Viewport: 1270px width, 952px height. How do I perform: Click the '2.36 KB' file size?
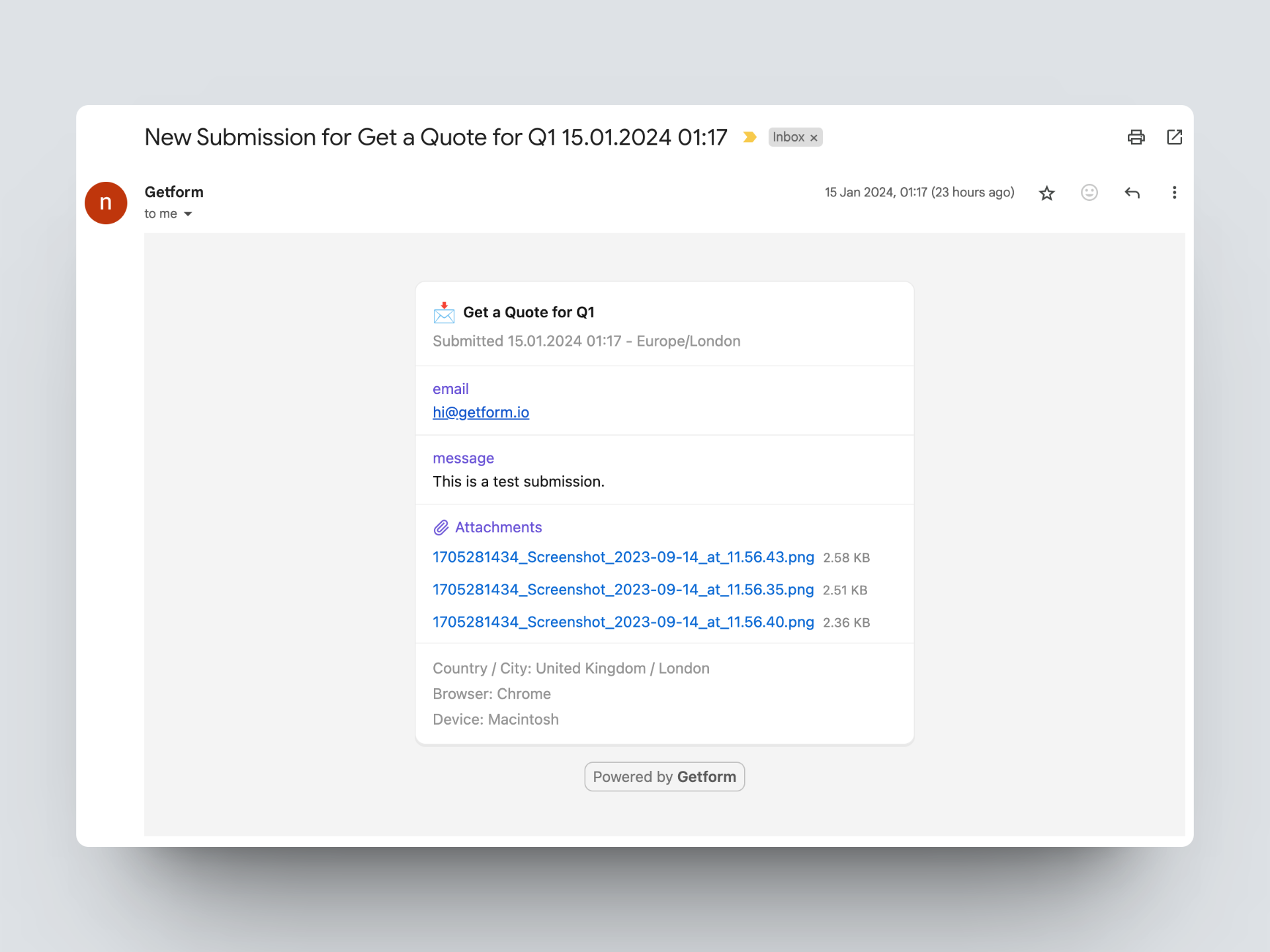pyautogui.click(x=846, y=623)
